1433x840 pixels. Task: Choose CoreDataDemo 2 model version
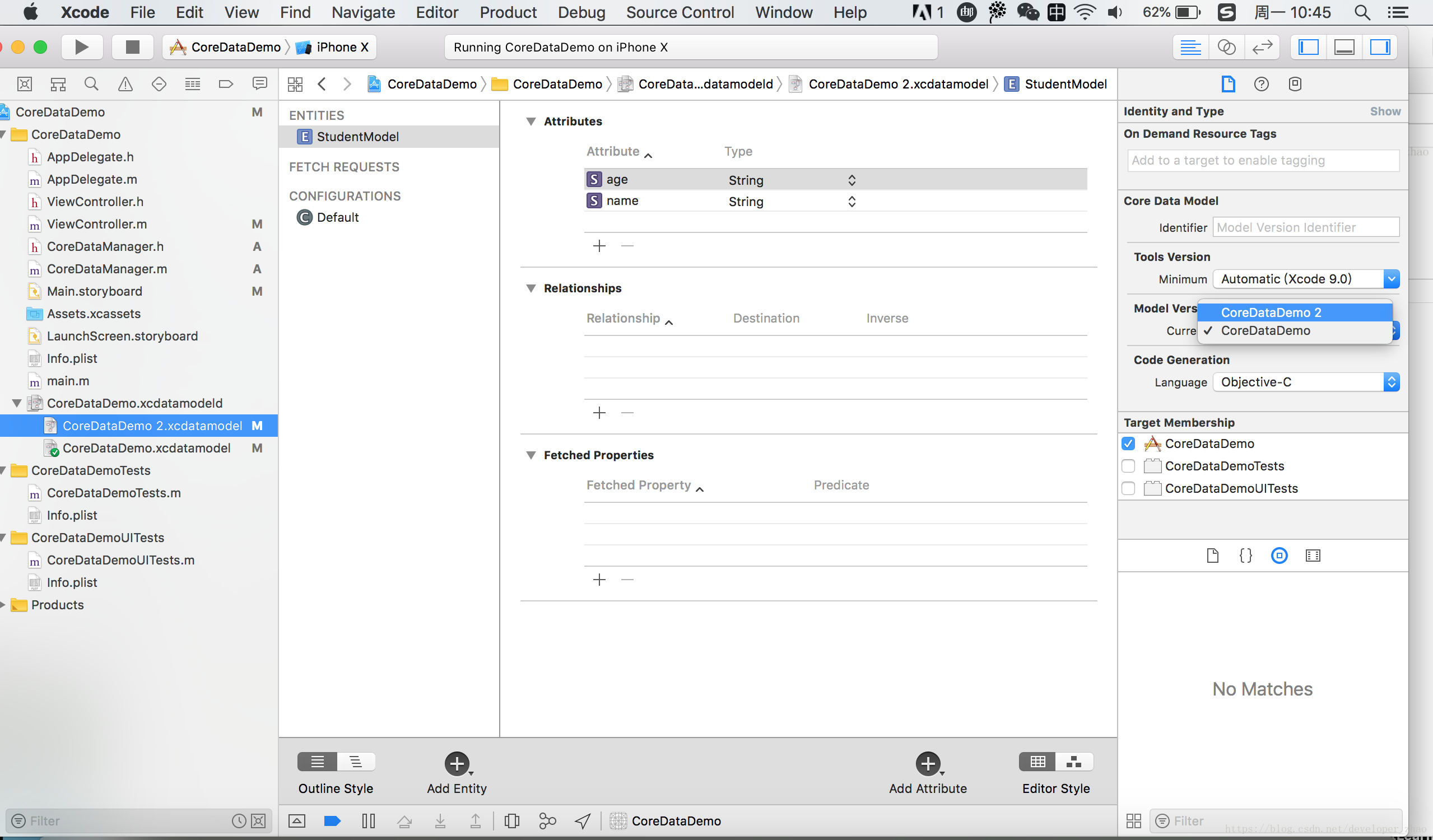(x=1295, y=312)
